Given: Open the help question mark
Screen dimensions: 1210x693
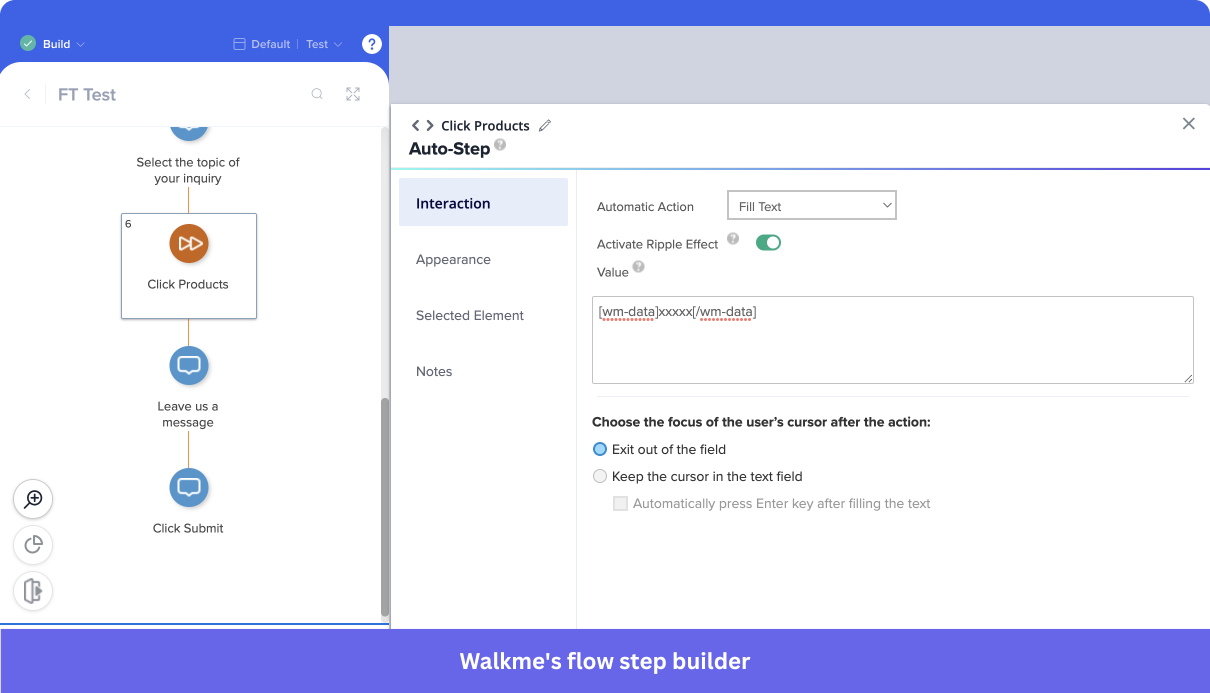Looking at the screenshot, I should (x=371, y=43).
